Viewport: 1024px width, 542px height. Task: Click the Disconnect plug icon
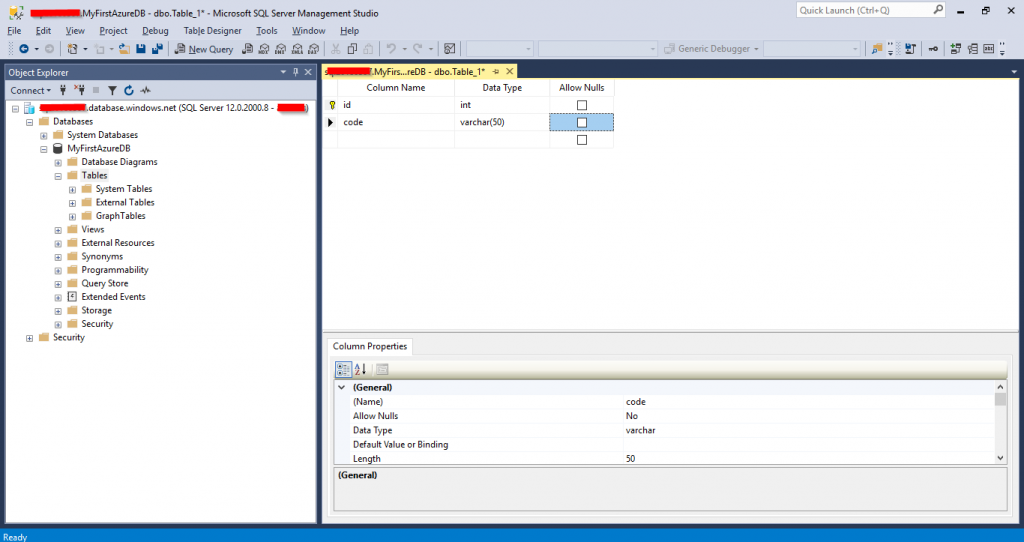[79, 90]
